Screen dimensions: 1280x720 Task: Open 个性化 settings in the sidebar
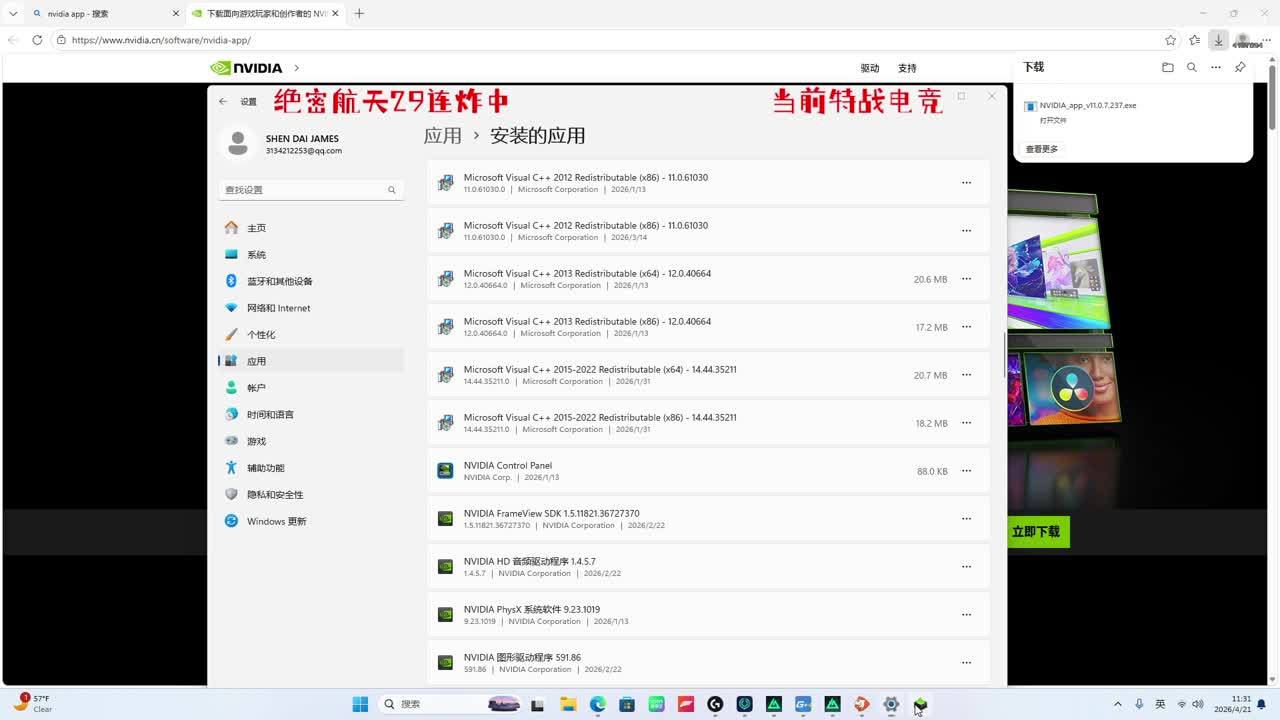(x=311, y=335)
